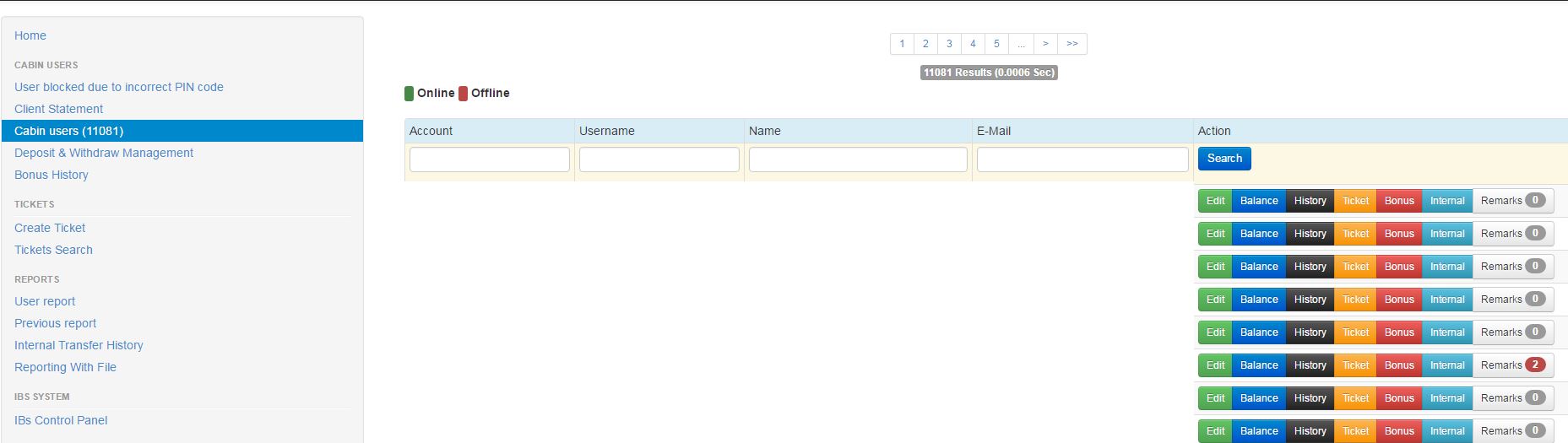Click the Username filter text box
The width and height of the screenshot is (1568, 443).
659,159
